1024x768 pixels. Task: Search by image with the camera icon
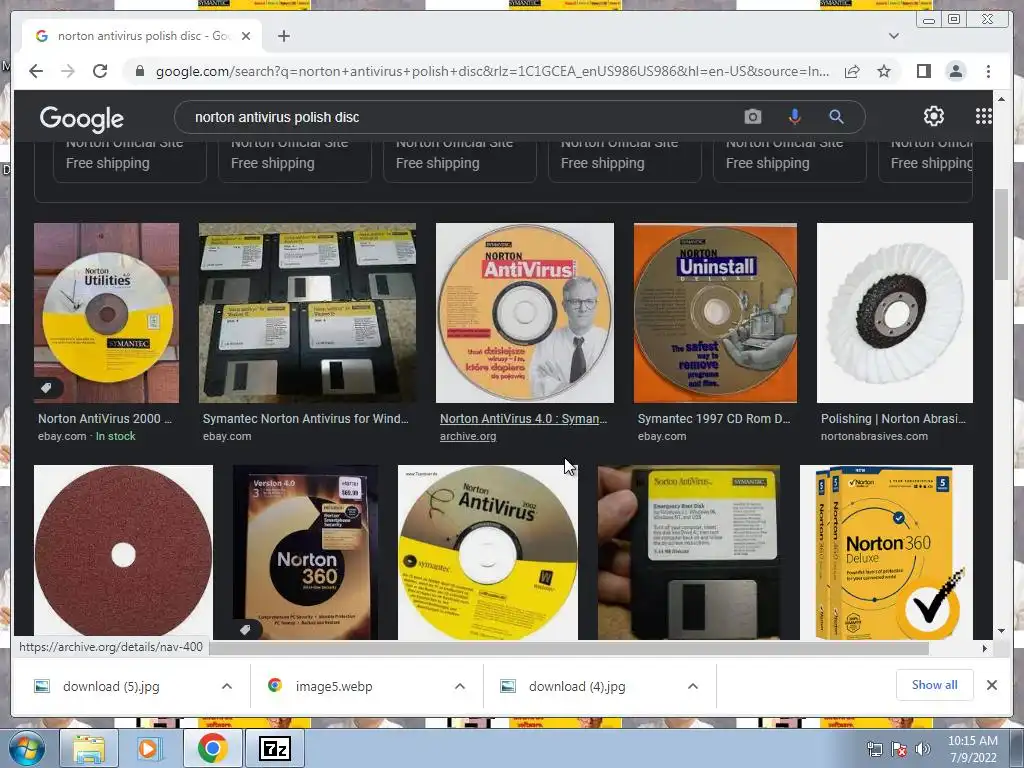[752, 117]
